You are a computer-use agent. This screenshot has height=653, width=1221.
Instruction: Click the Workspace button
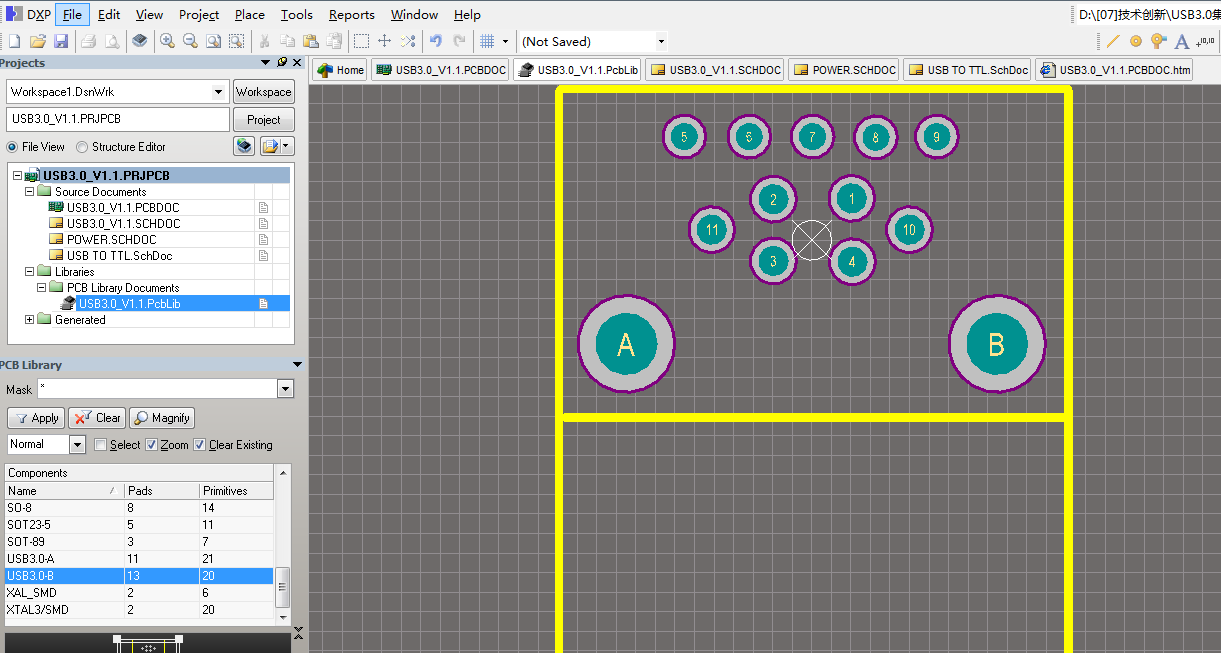tap(264, 92)
